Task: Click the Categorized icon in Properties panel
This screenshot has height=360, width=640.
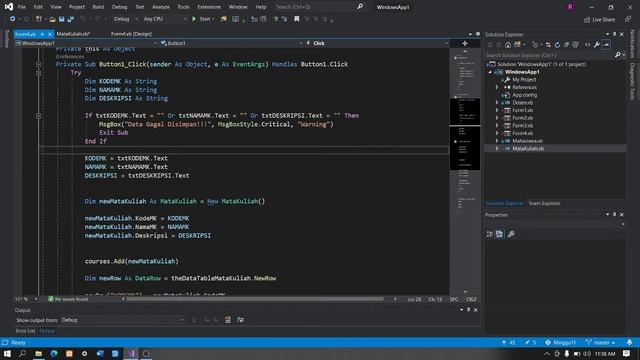Action: tap(489, 234)
